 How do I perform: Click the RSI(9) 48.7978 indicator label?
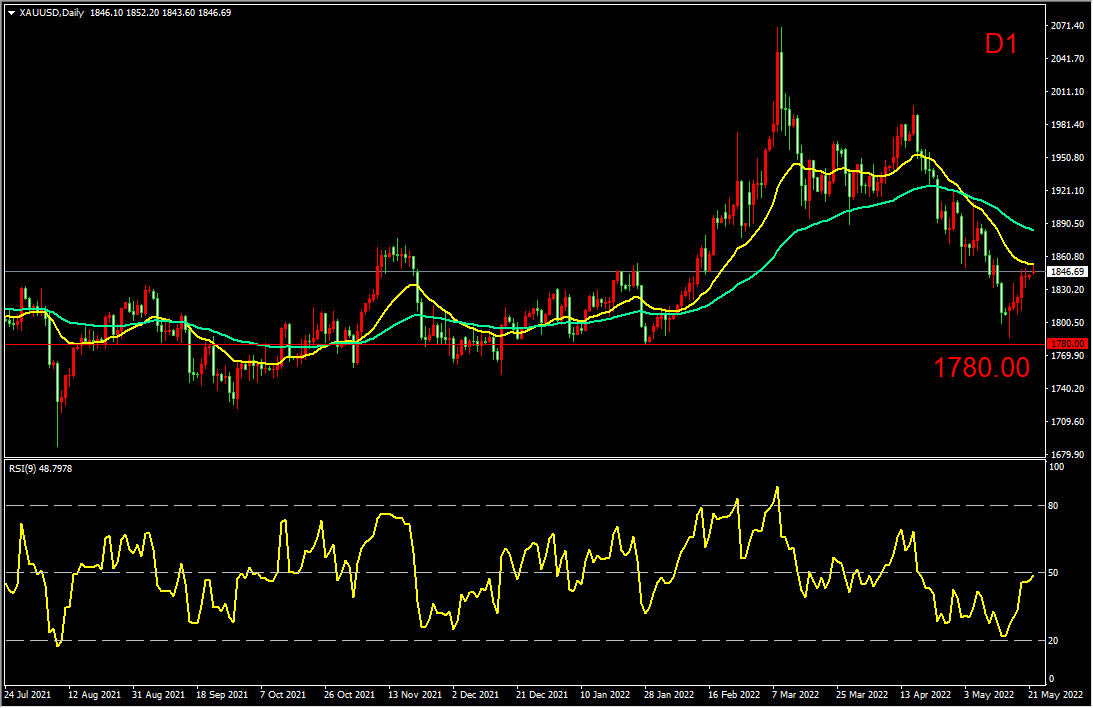click(40, 469)
